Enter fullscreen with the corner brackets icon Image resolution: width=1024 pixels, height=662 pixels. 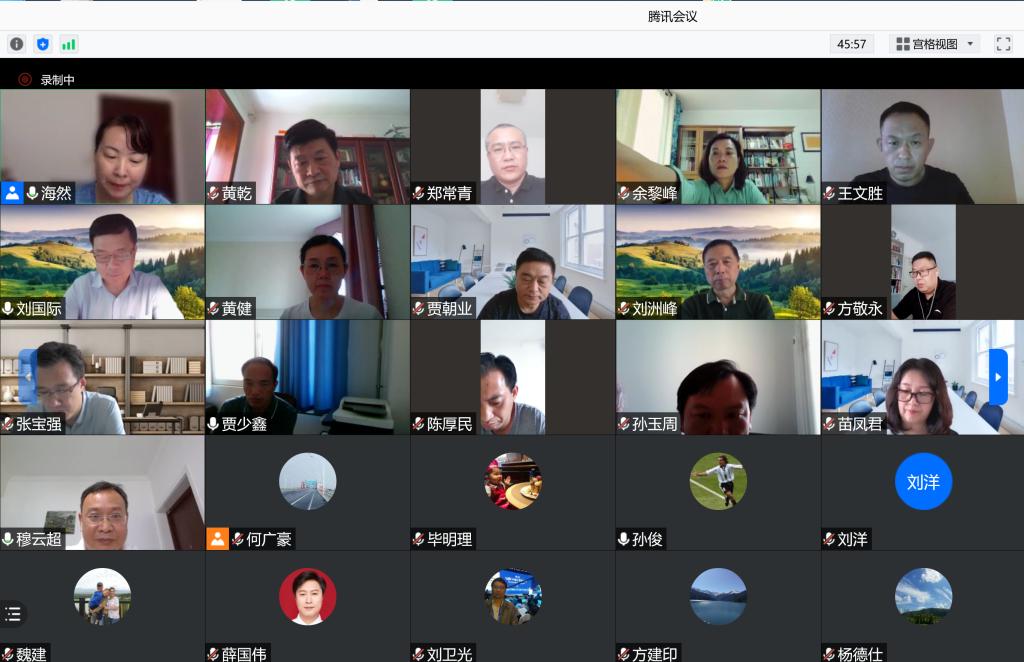click(1003, 44)
